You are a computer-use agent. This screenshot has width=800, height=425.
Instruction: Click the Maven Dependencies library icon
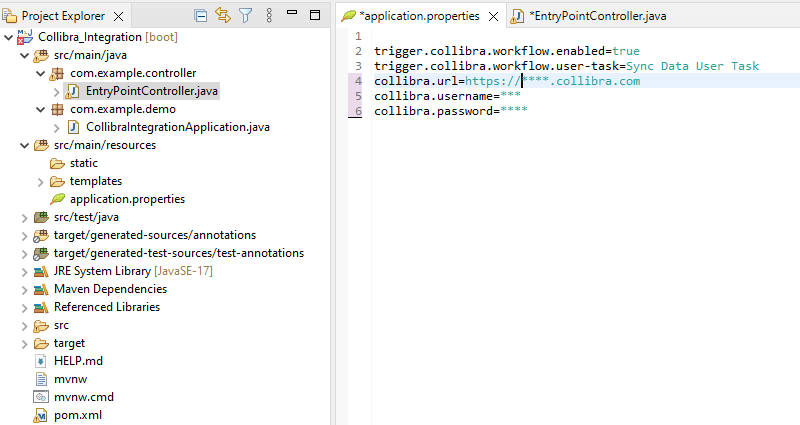41,290
